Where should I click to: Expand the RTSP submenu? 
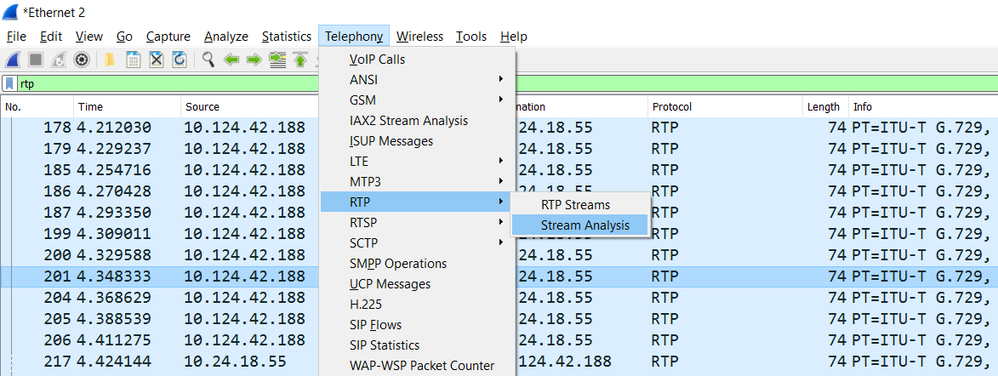(417, 223)
